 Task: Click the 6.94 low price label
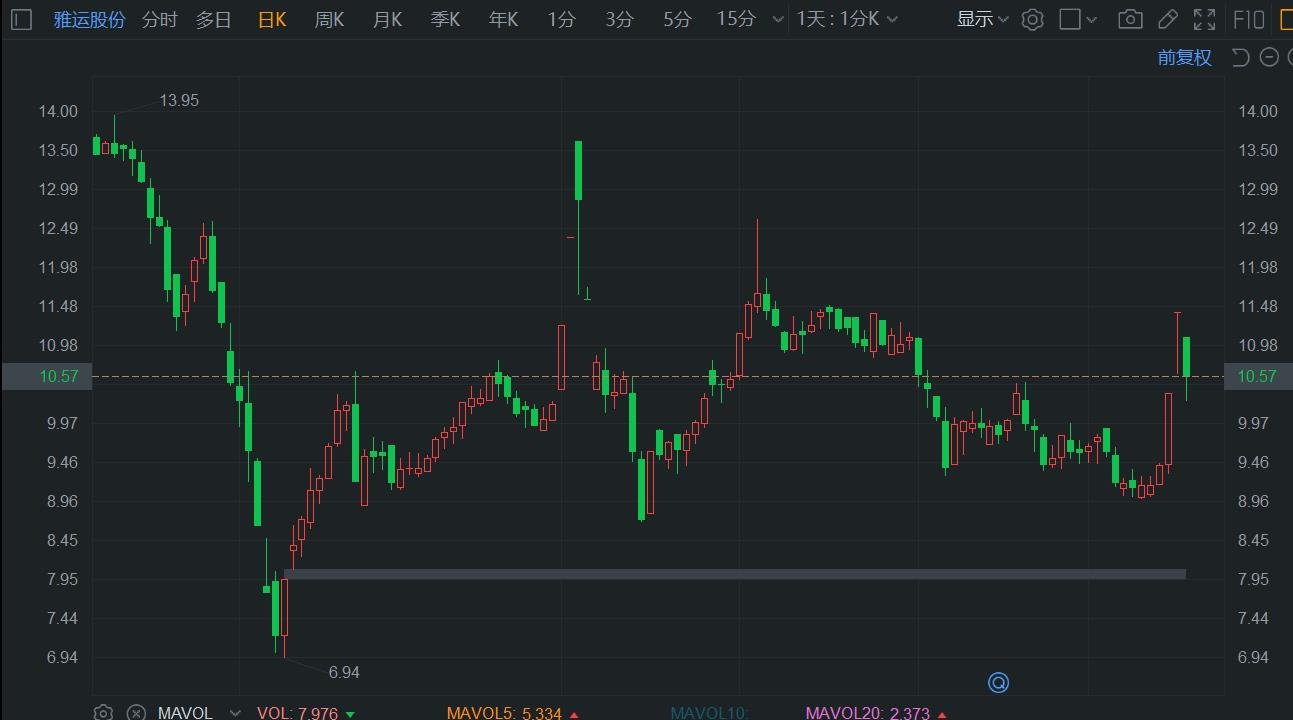(343, 672)
